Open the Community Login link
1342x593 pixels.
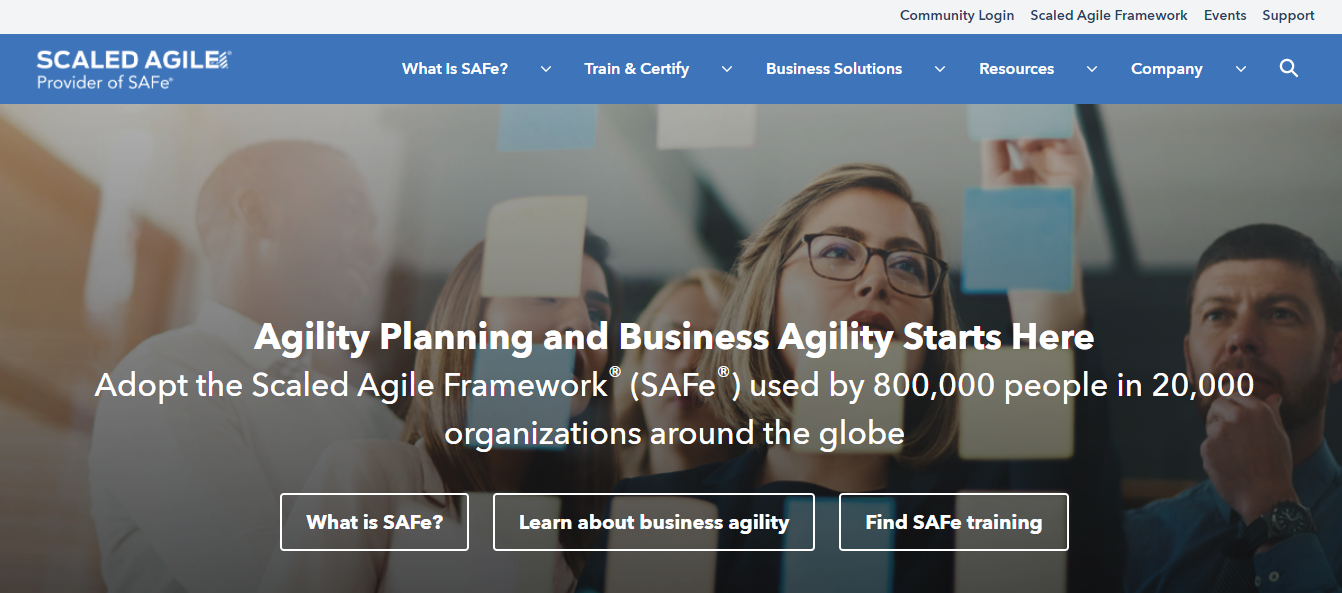click(x=956, y=15)
